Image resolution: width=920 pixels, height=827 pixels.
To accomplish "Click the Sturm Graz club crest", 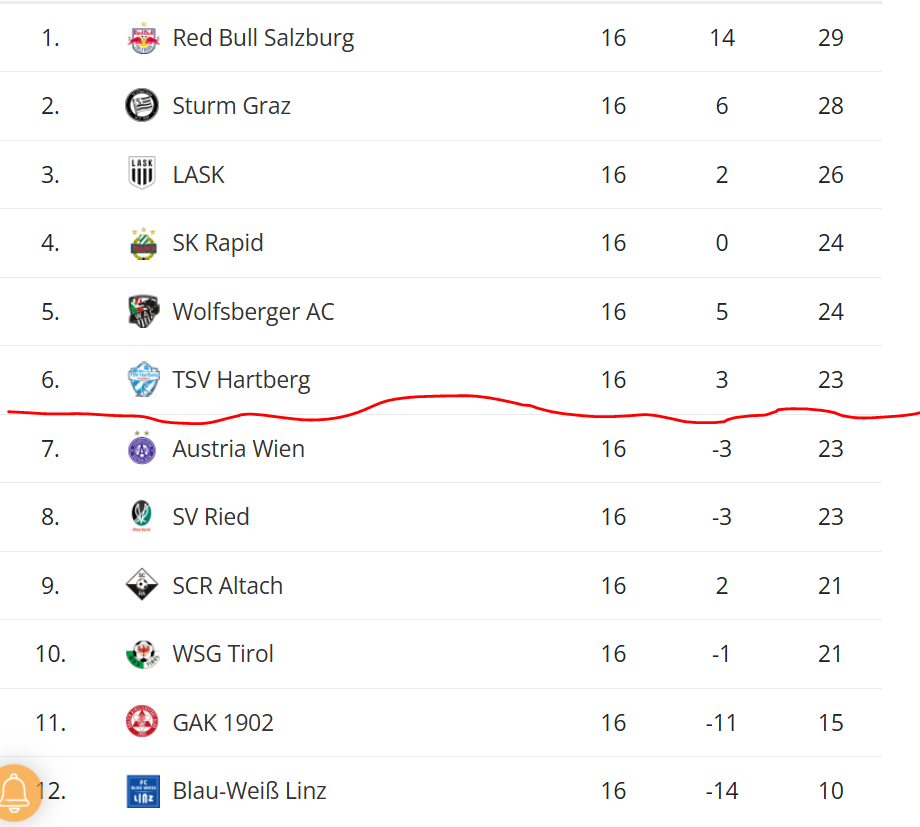I will pyautogui.click(x=143, y=106).
